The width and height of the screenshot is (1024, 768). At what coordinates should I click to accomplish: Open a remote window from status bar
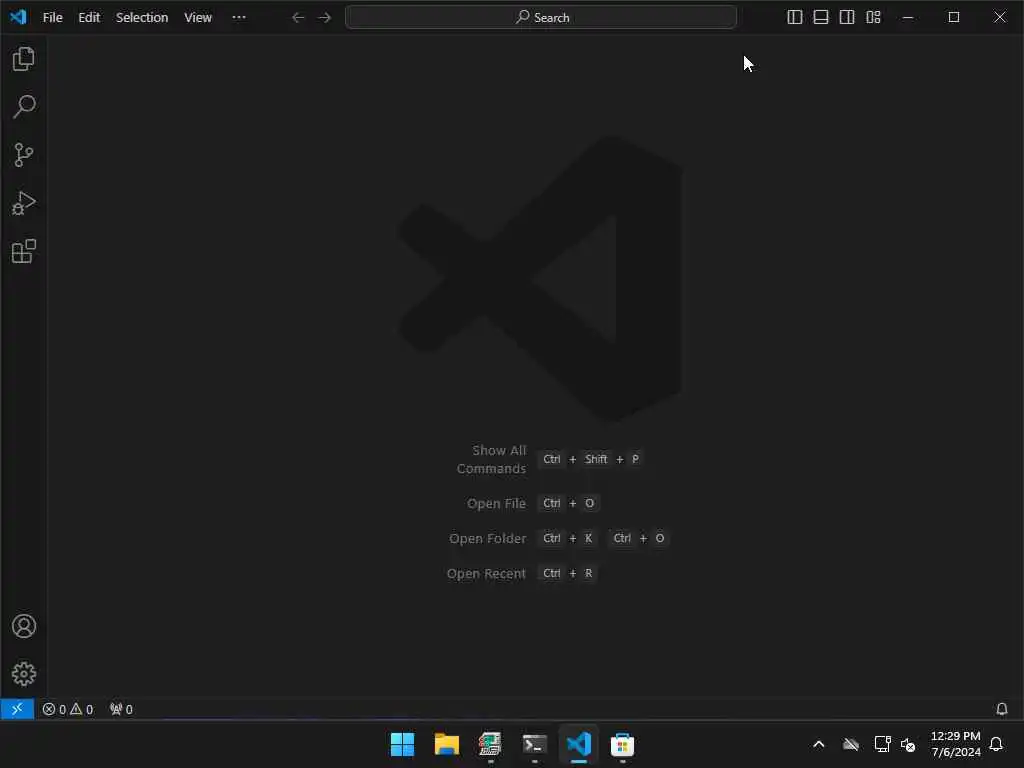[x=17, y=709]
